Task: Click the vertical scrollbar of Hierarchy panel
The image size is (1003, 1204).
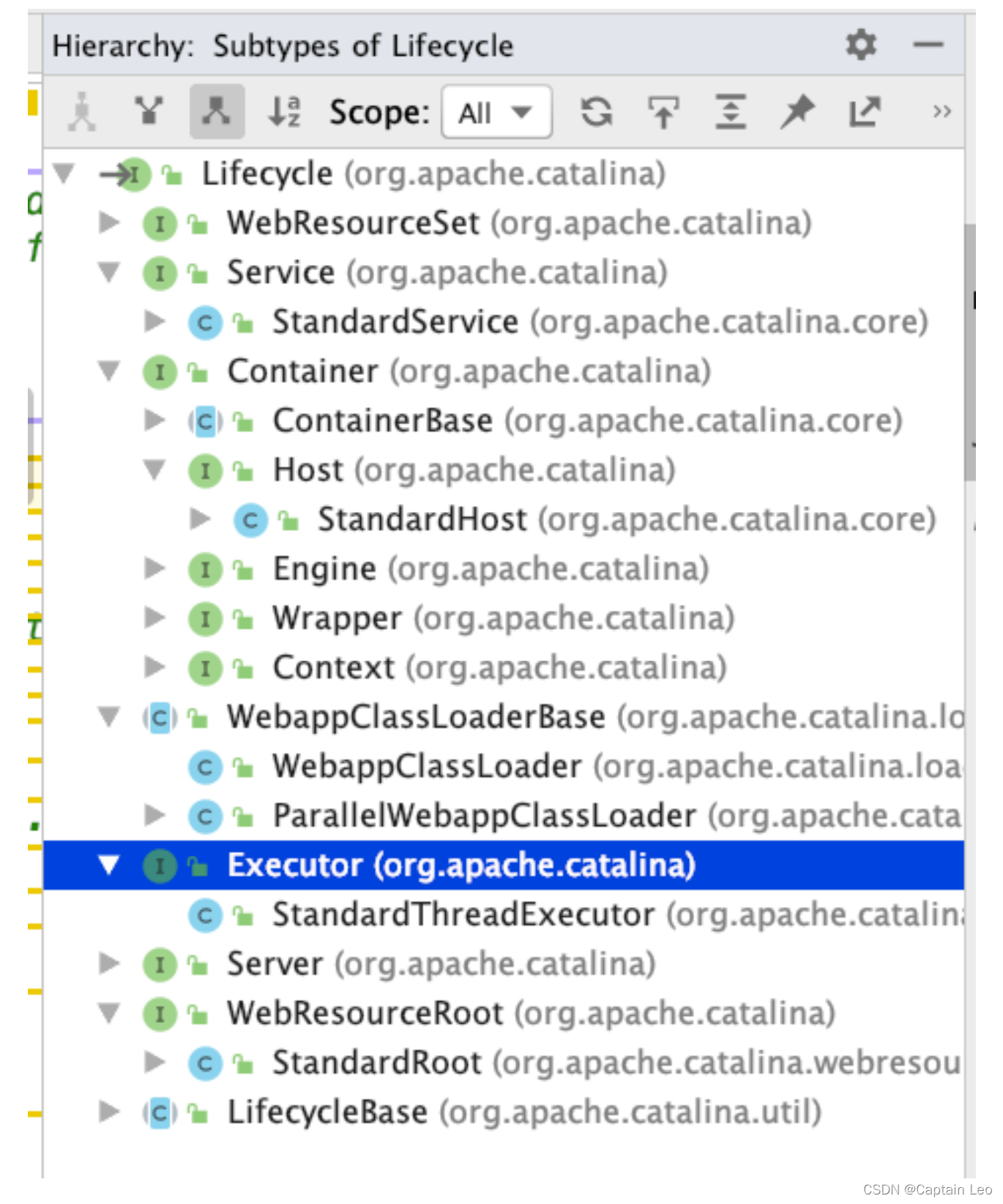Action: click(x=969, y=352)
